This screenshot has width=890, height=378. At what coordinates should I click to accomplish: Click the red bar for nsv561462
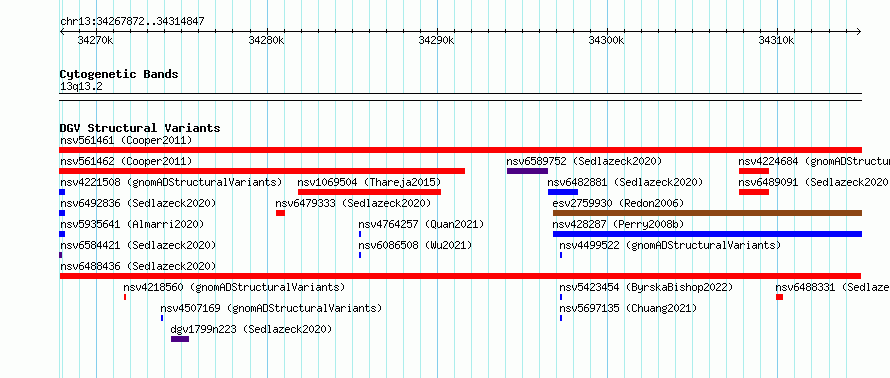(262, 171)
